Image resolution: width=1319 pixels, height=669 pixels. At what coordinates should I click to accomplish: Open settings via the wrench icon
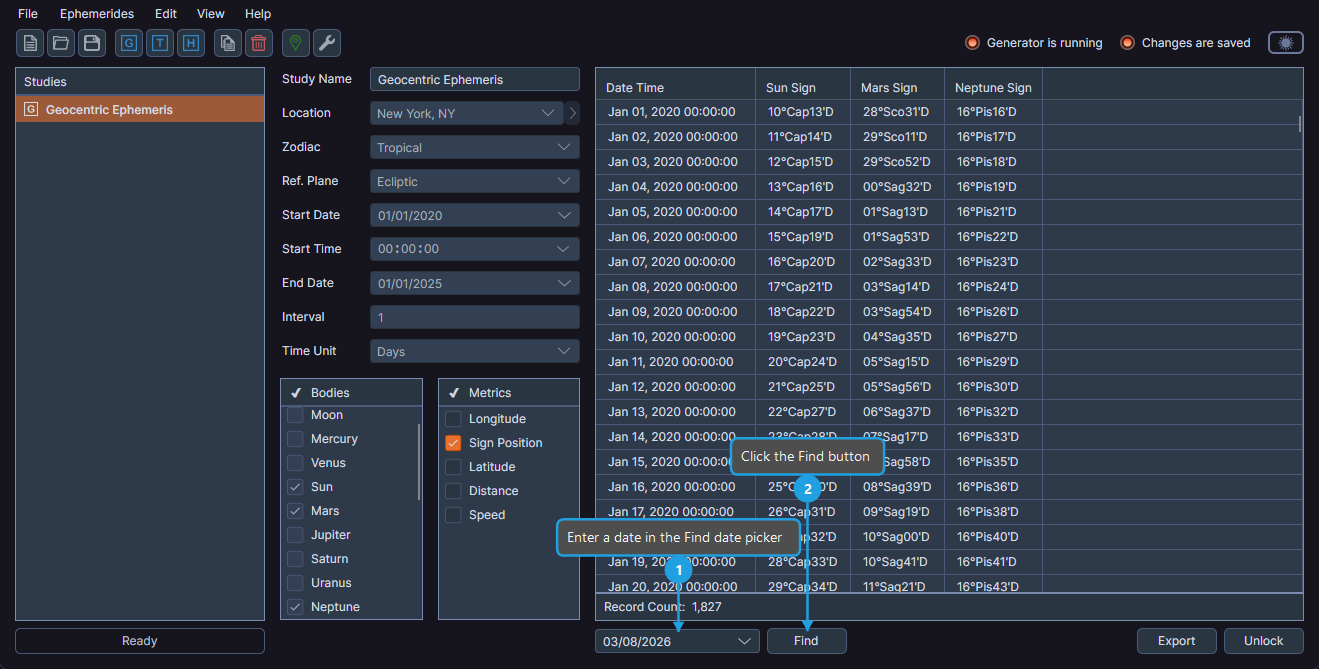pyautogui.click(x=325, y=43)
